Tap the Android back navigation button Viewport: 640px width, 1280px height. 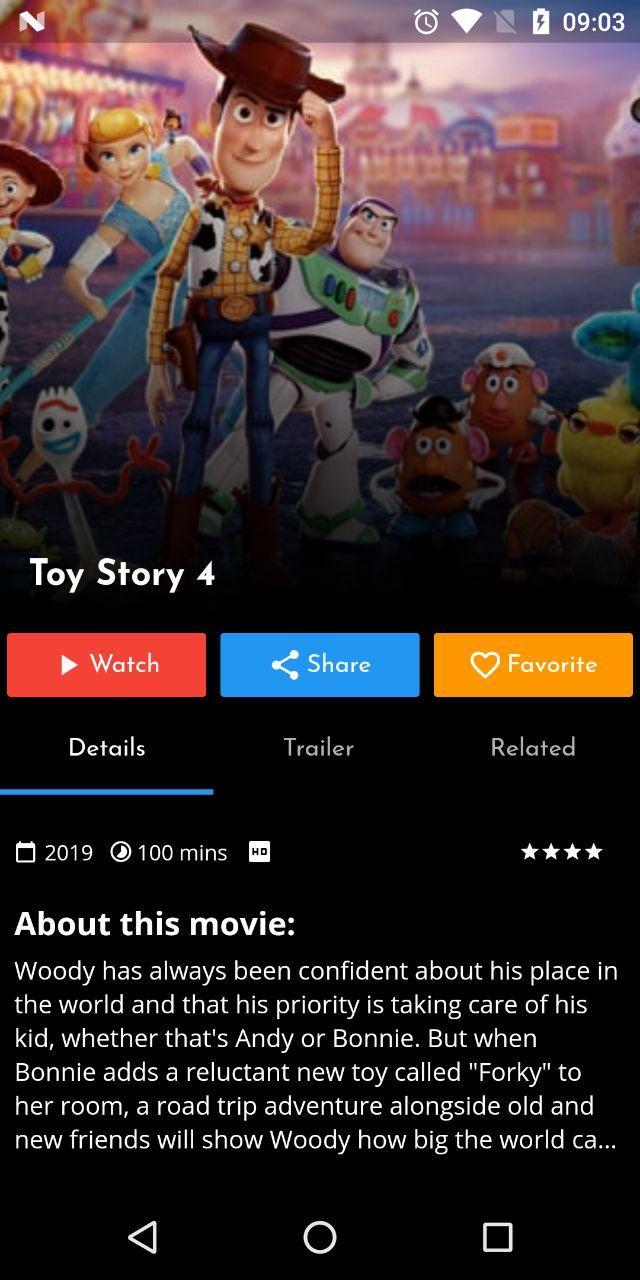pos(143,1237)
